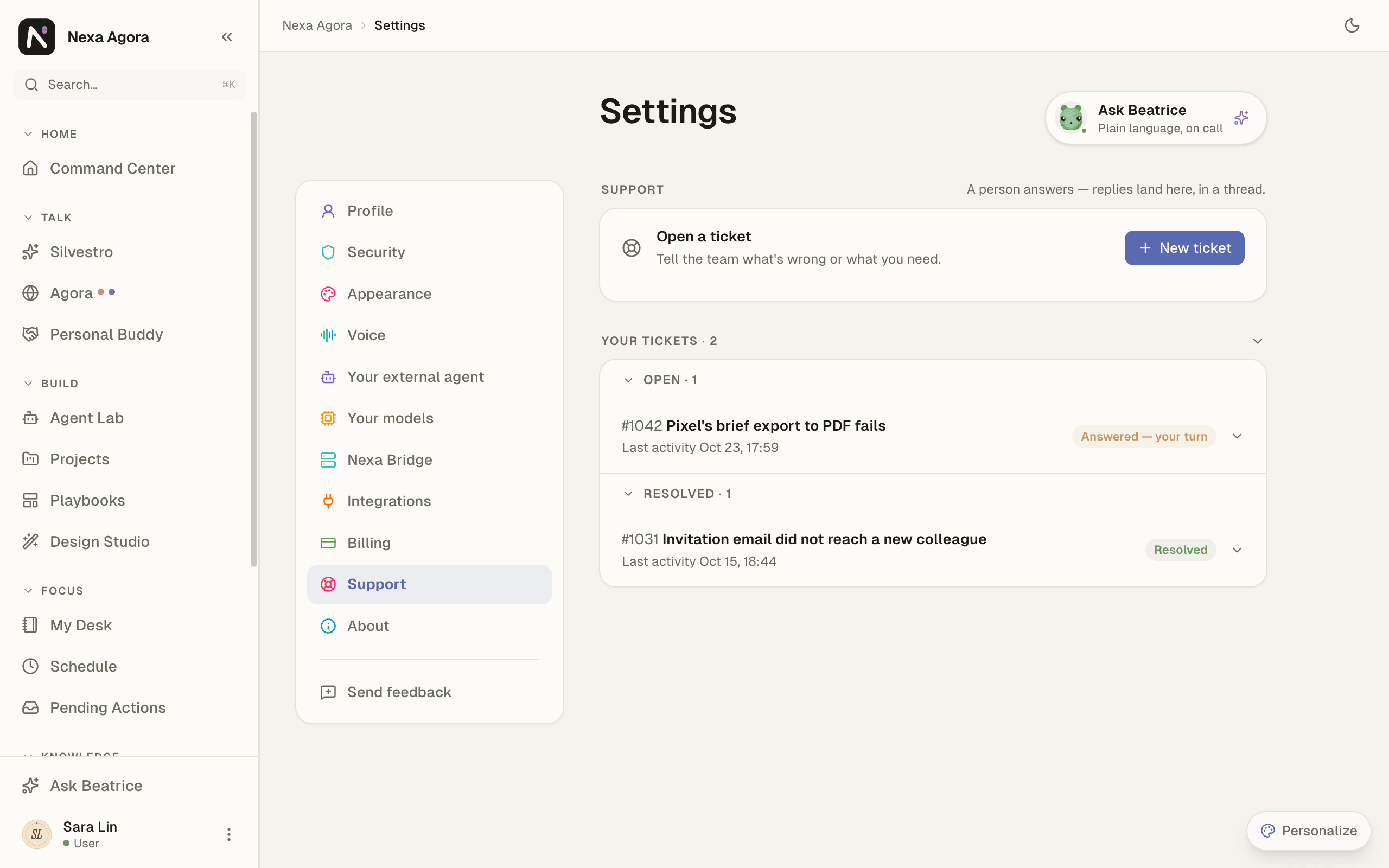Open Pending Actions inbox icon
Viewport: 1389px width, 868px height.
(x=30, y=707)
